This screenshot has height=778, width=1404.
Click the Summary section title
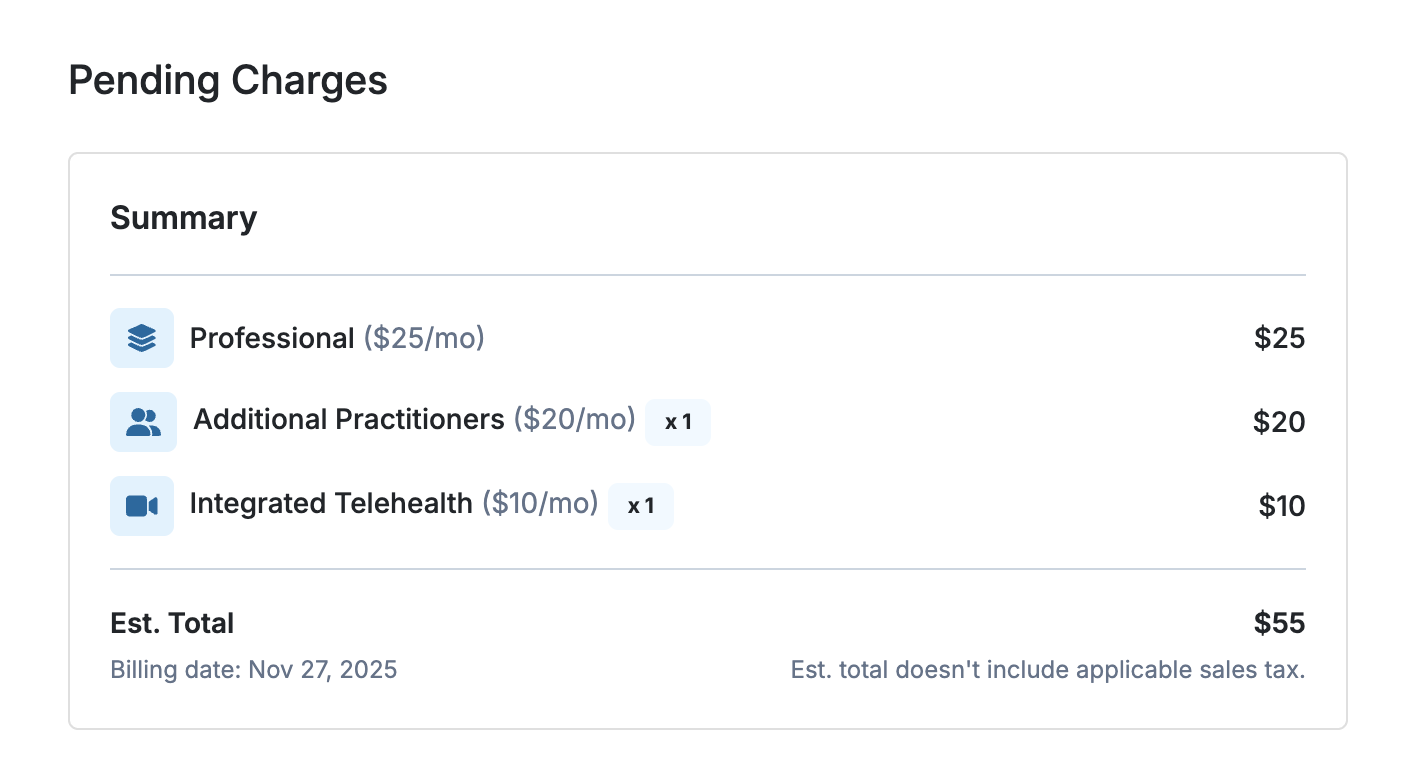click(x=183, y=218)
